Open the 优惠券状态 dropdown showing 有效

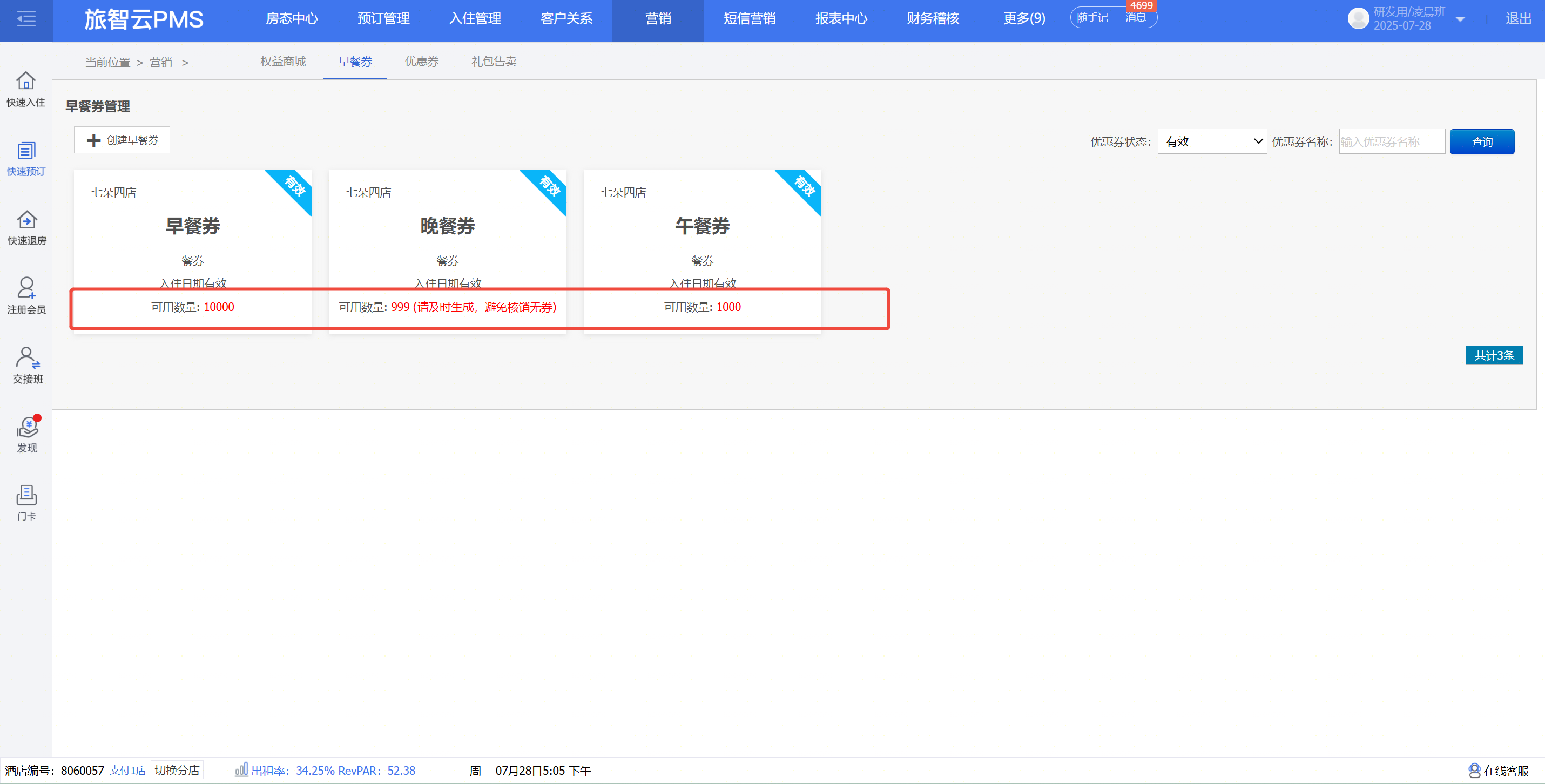[x=1212, y=141]
